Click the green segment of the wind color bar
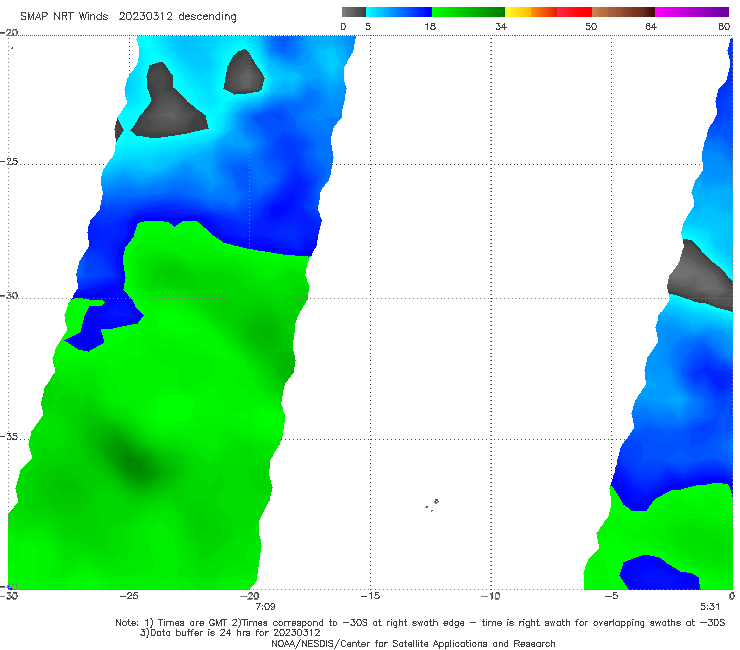 (468, 12)
